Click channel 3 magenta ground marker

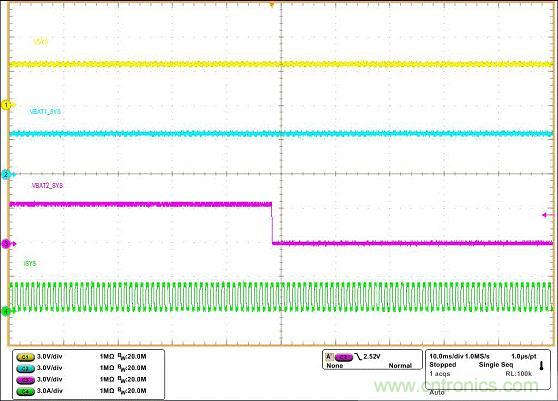6,244
